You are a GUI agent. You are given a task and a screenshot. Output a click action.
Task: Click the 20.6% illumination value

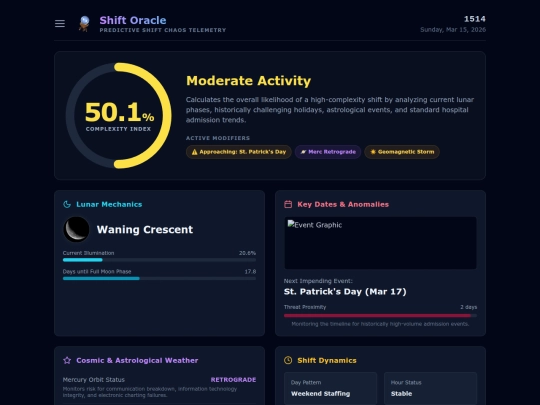pos(247,253)
